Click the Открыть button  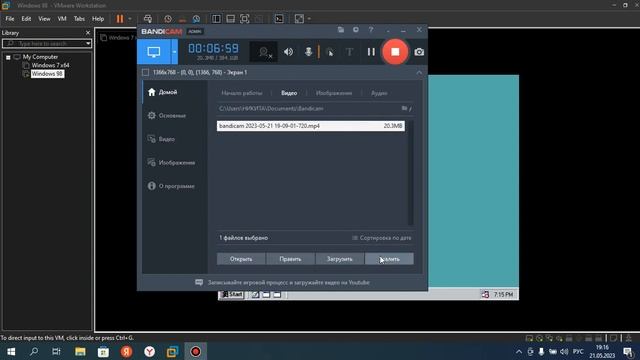[241, 259]
